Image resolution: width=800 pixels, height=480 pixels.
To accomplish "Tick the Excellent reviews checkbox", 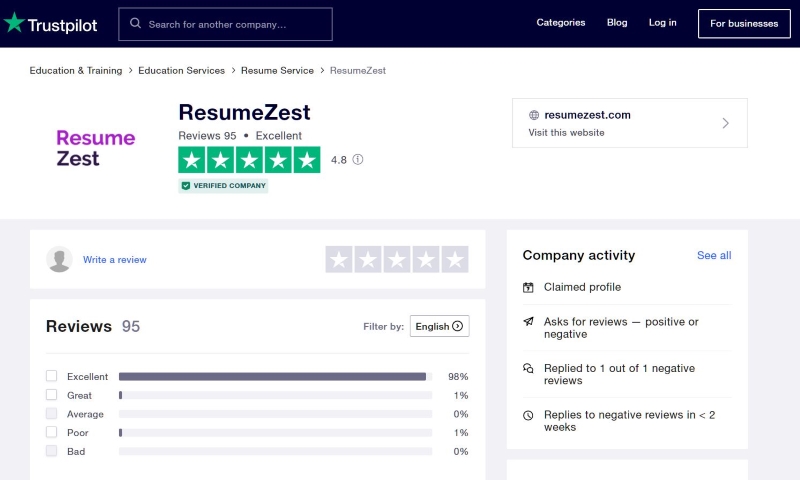I will [x=52, y=376].
